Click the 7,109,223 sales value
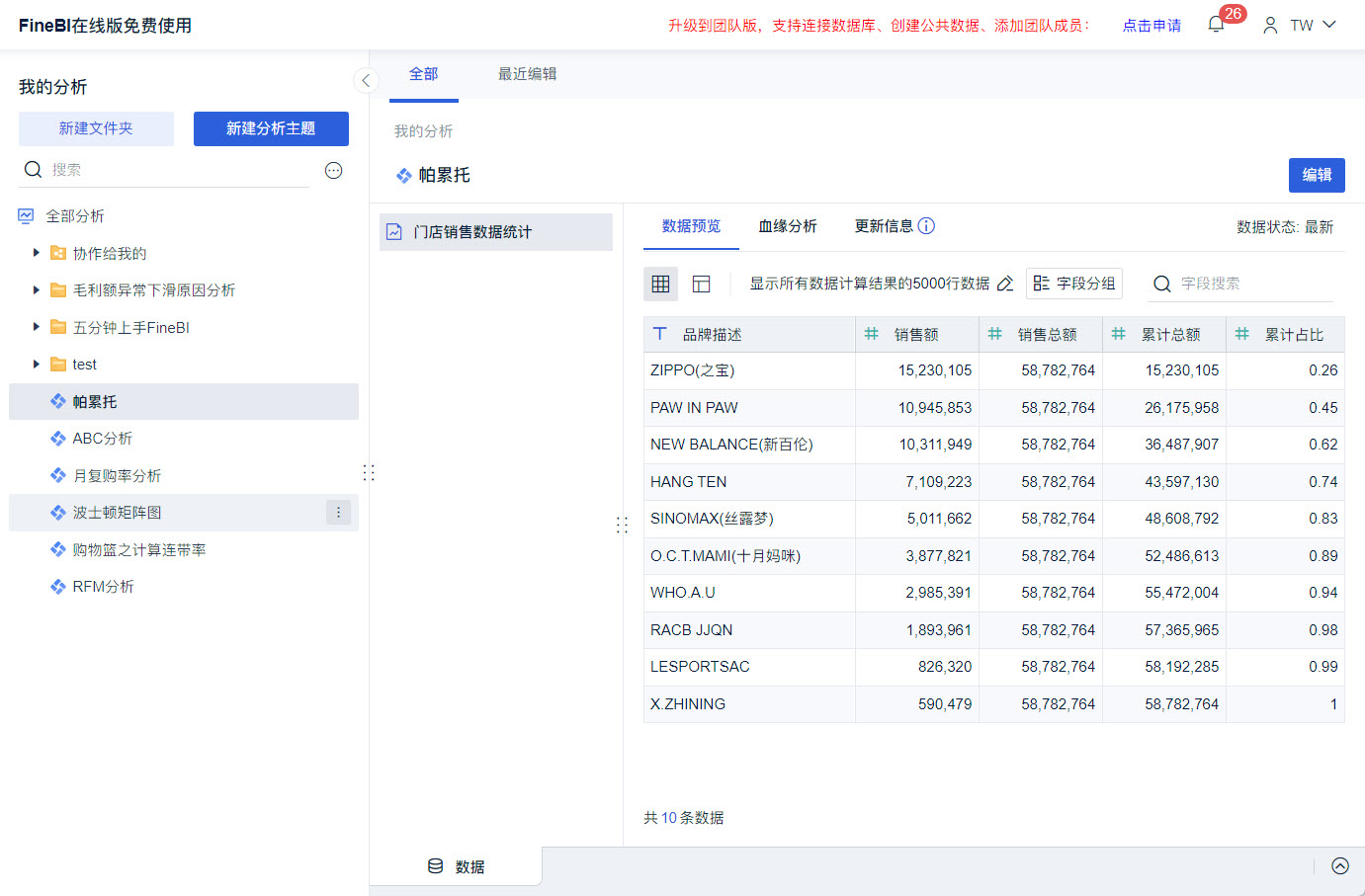This screenshot has width=1365, height=896. [x=939, y=482]
